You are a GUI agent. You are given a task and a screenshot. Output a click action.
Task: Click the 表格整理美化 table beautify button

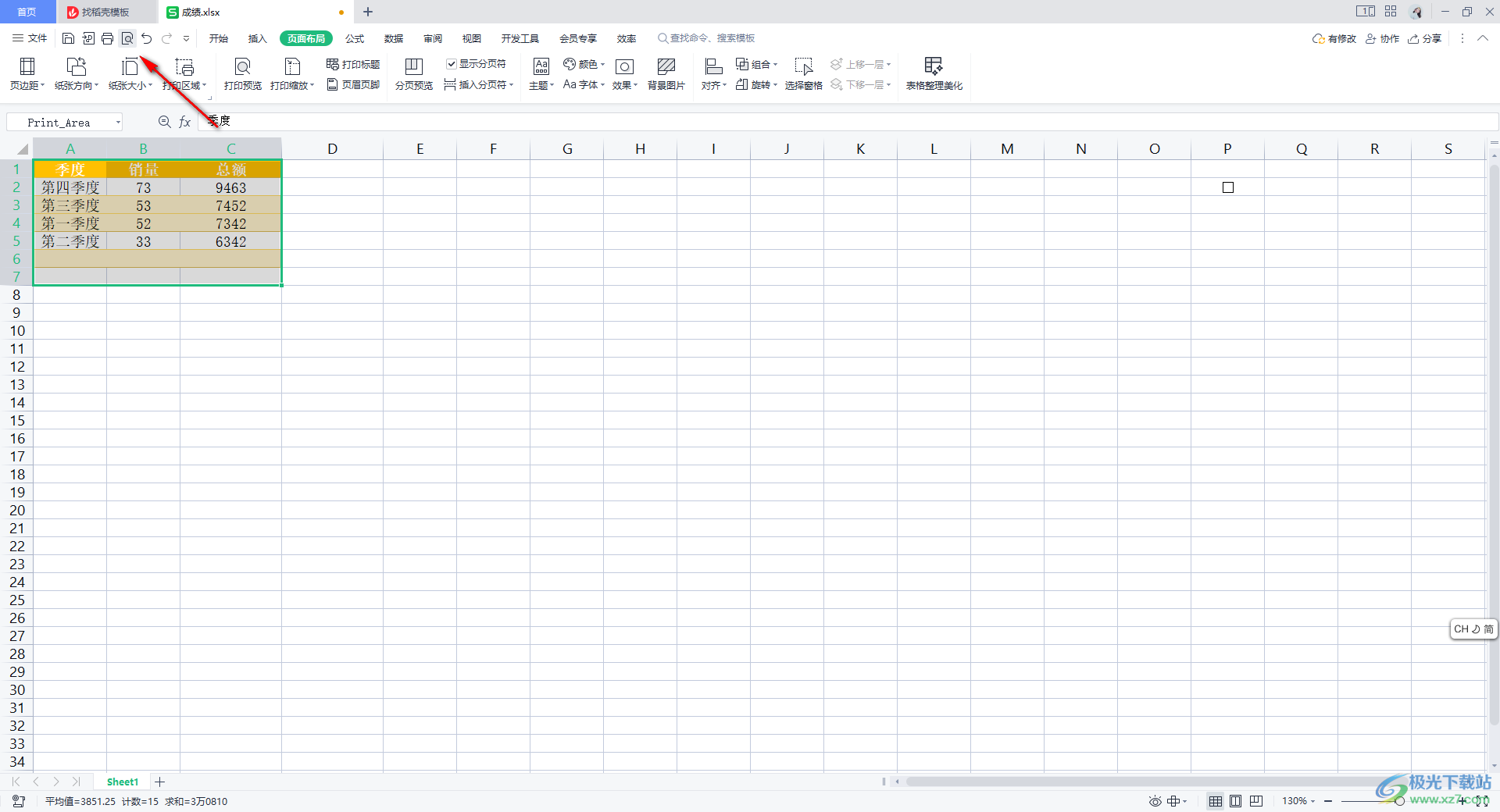tap(934, 74)
